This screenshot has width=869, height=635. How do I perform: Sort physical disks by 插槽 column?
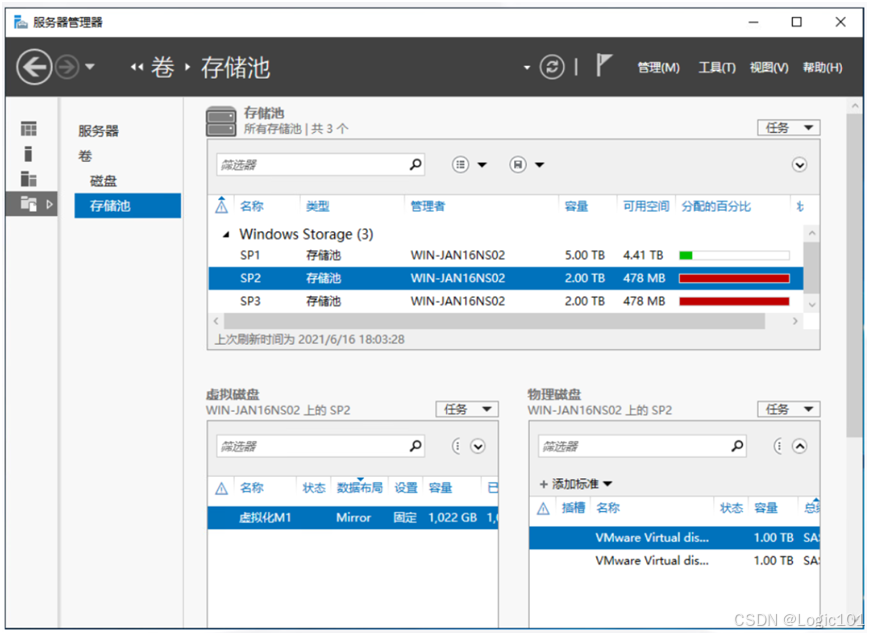point(573,508)
